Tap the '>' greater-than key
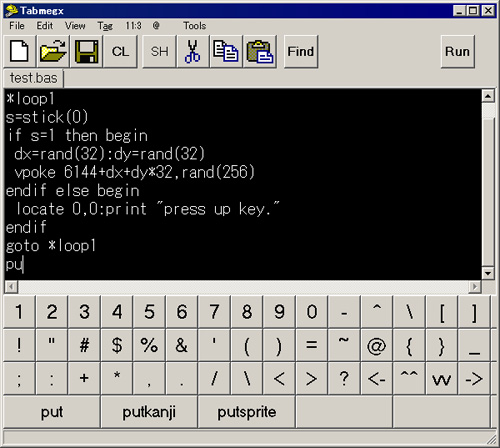The image size is (500, 448). [x=312, y=379]
